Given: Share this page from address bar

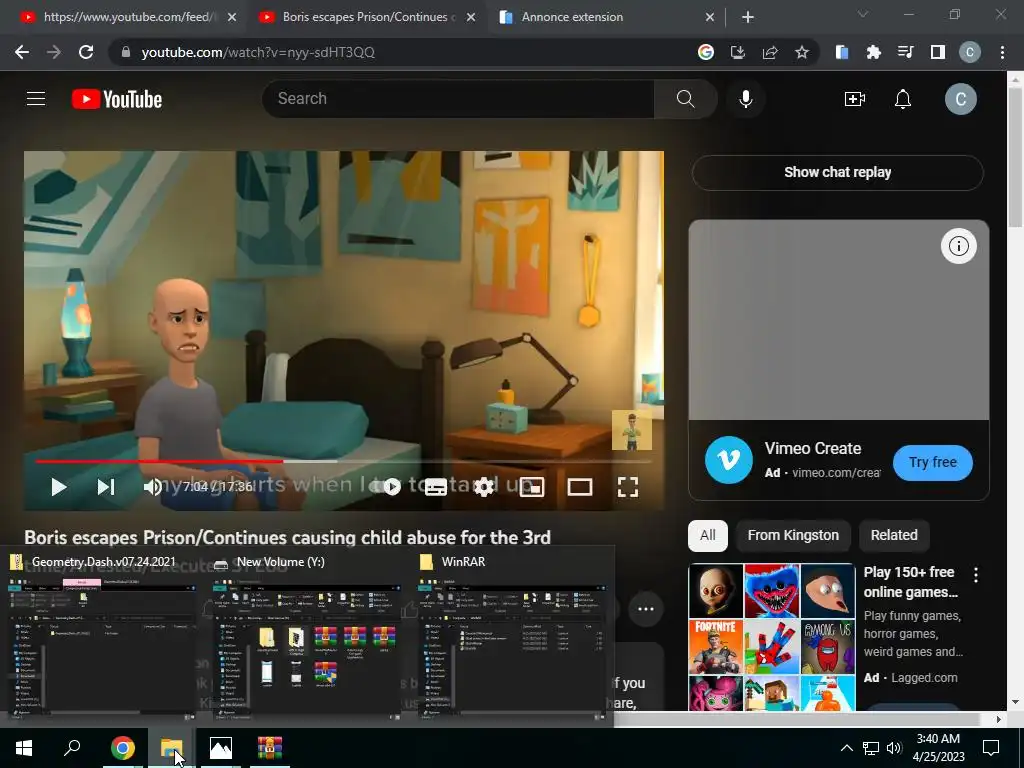Looking at the screenshot, I should [770, 52].
